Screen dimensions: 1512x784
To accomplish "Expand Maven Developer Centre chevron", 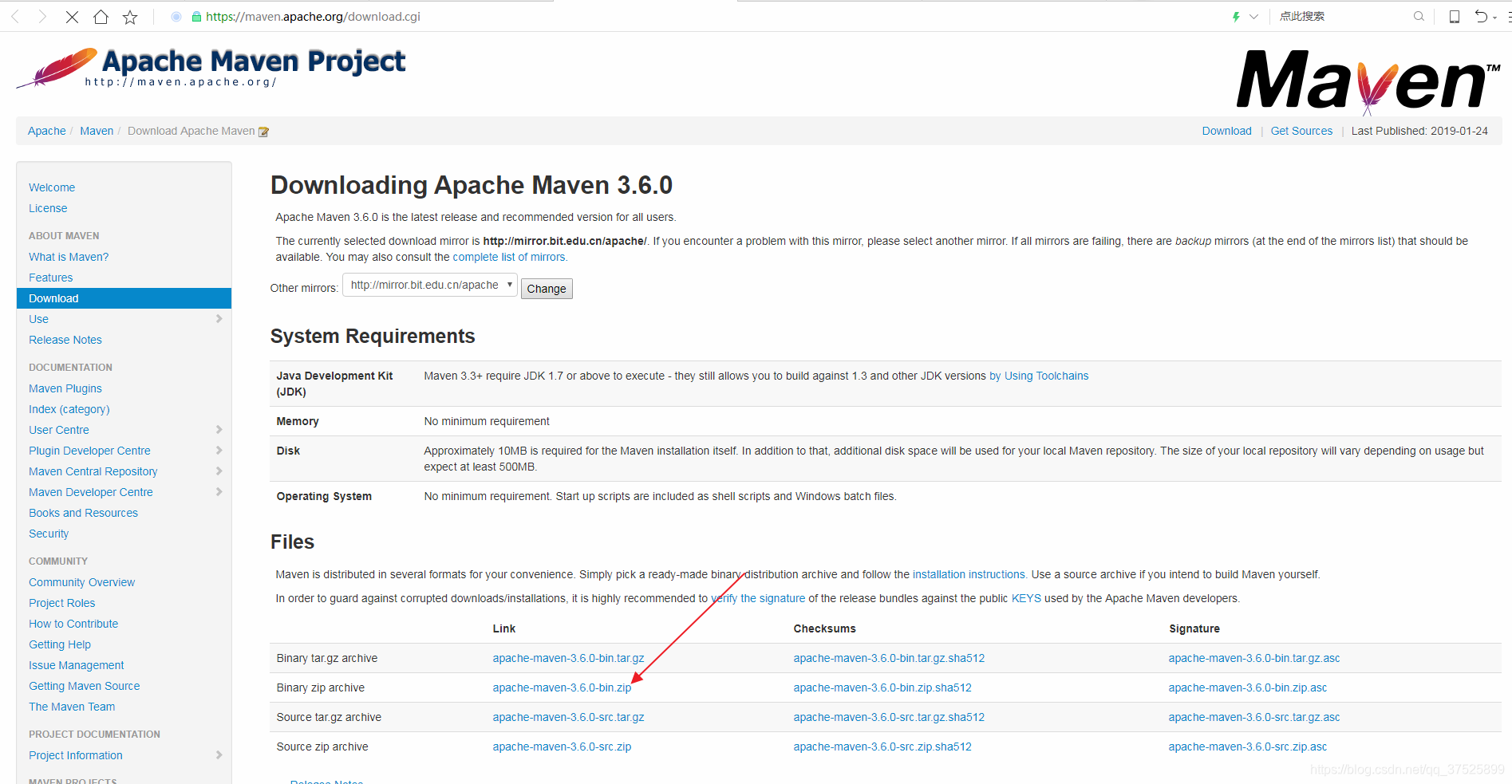I will point(219,492).
